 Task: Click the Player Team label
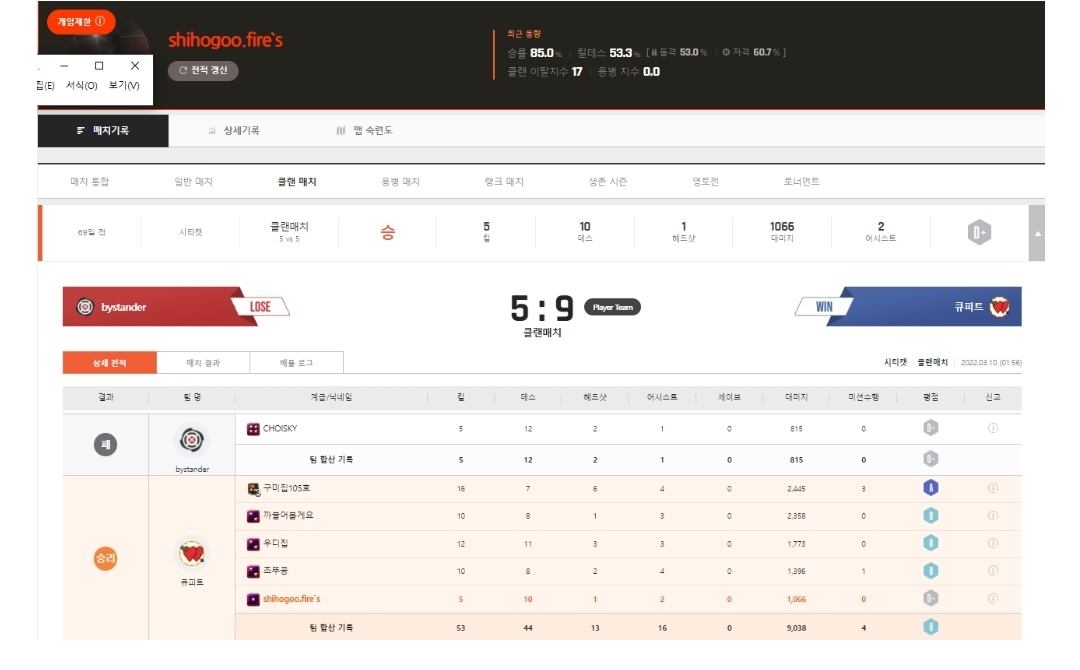[x=612, y=307]
